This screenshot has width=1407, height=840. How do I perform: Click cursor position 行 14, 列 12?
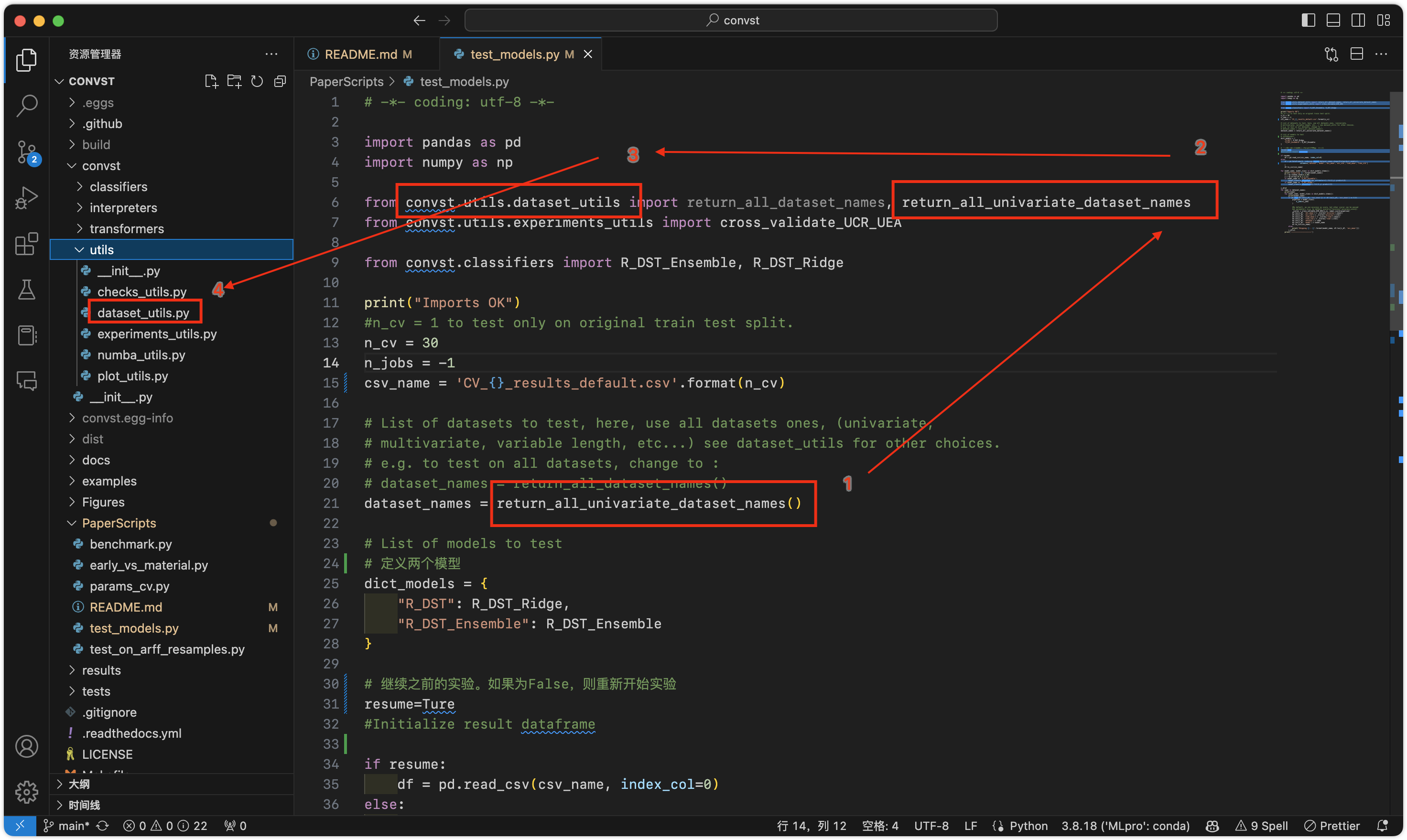812,826
